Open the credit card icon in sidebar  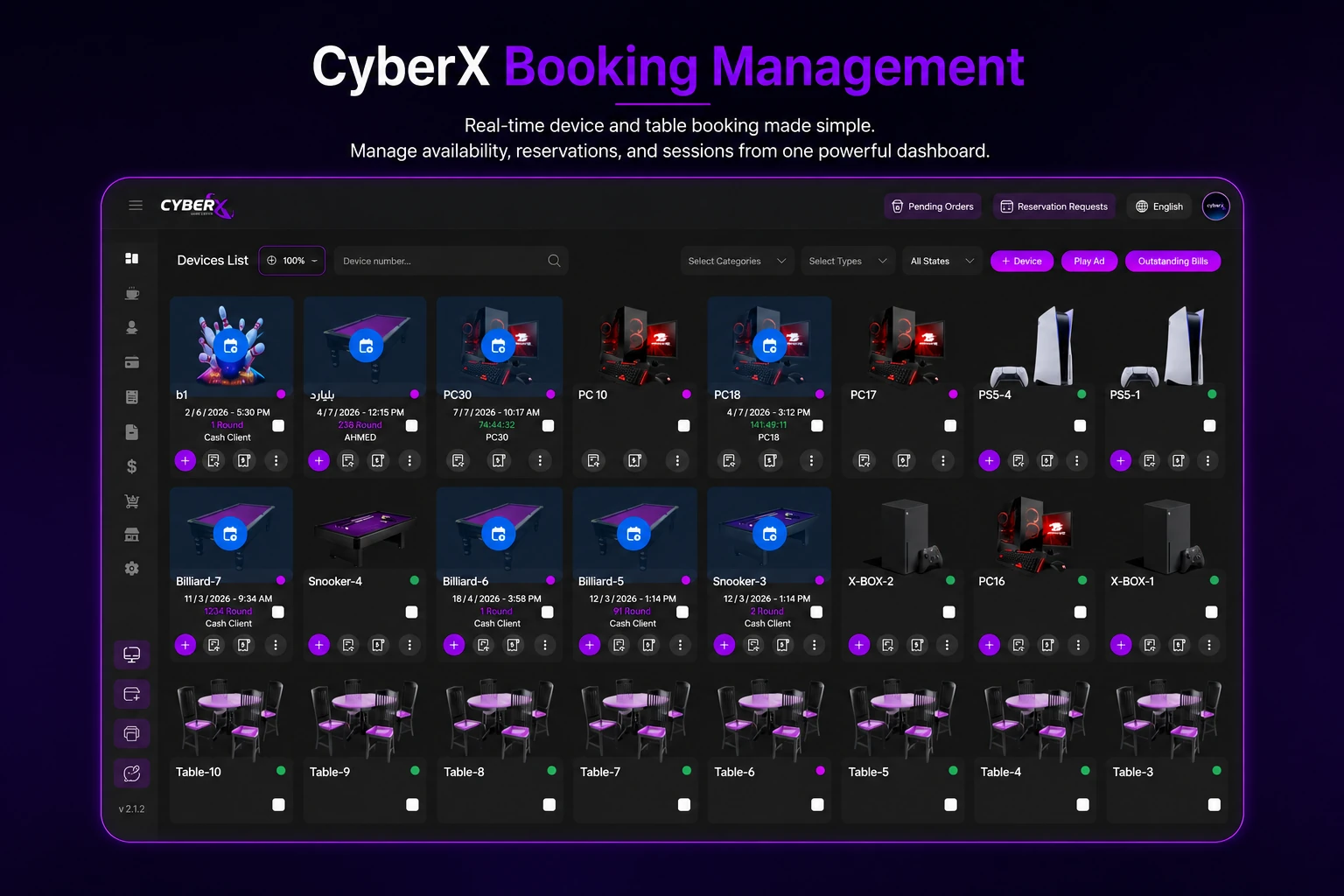[132, 362]
